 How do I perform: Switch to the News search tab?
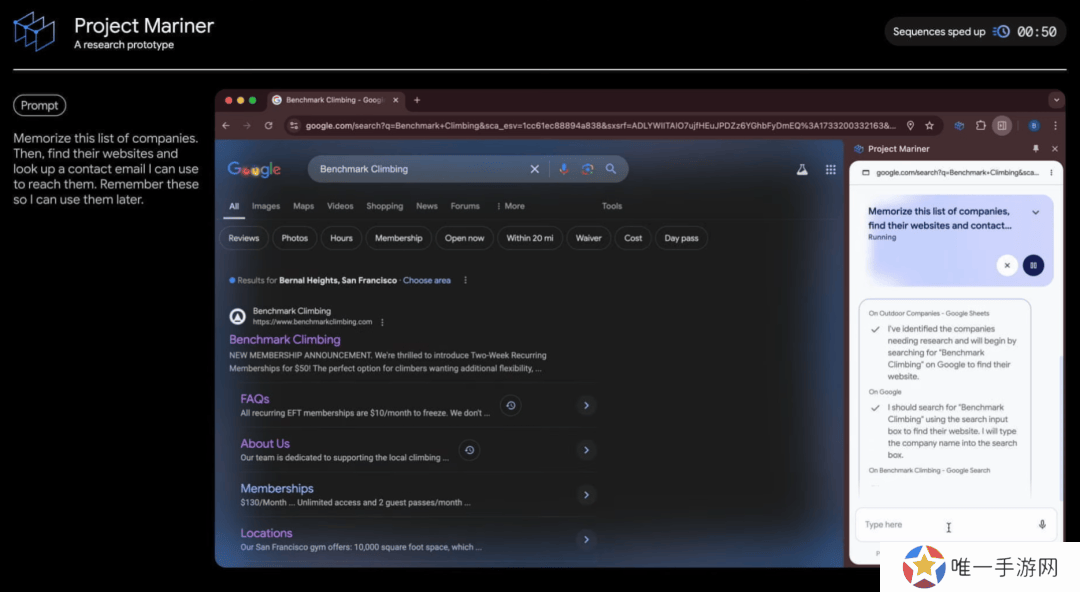coord(426,206)
